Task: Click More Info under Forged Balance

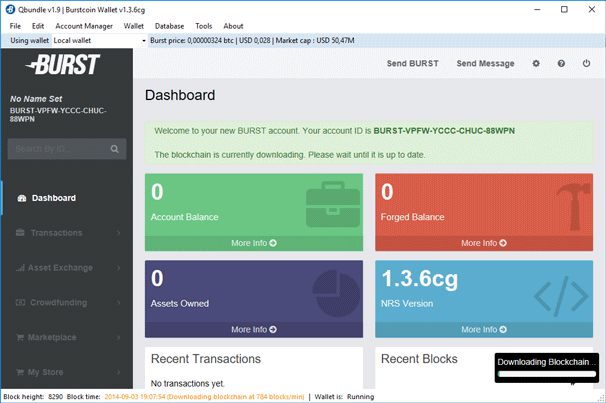Action: click(484, 243)
